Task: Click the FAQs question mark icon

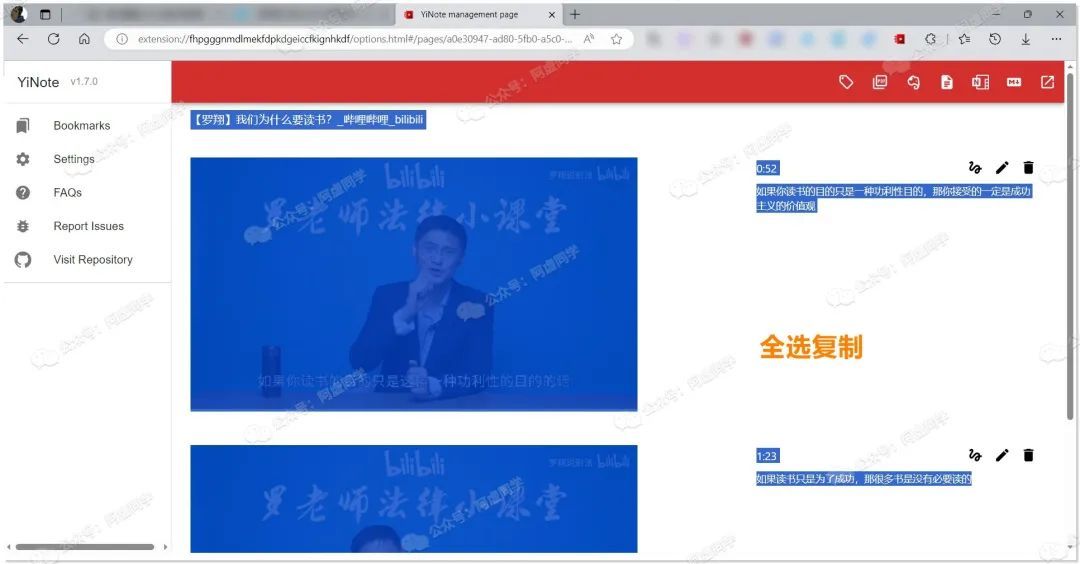Action: click(x=23, y=193)
